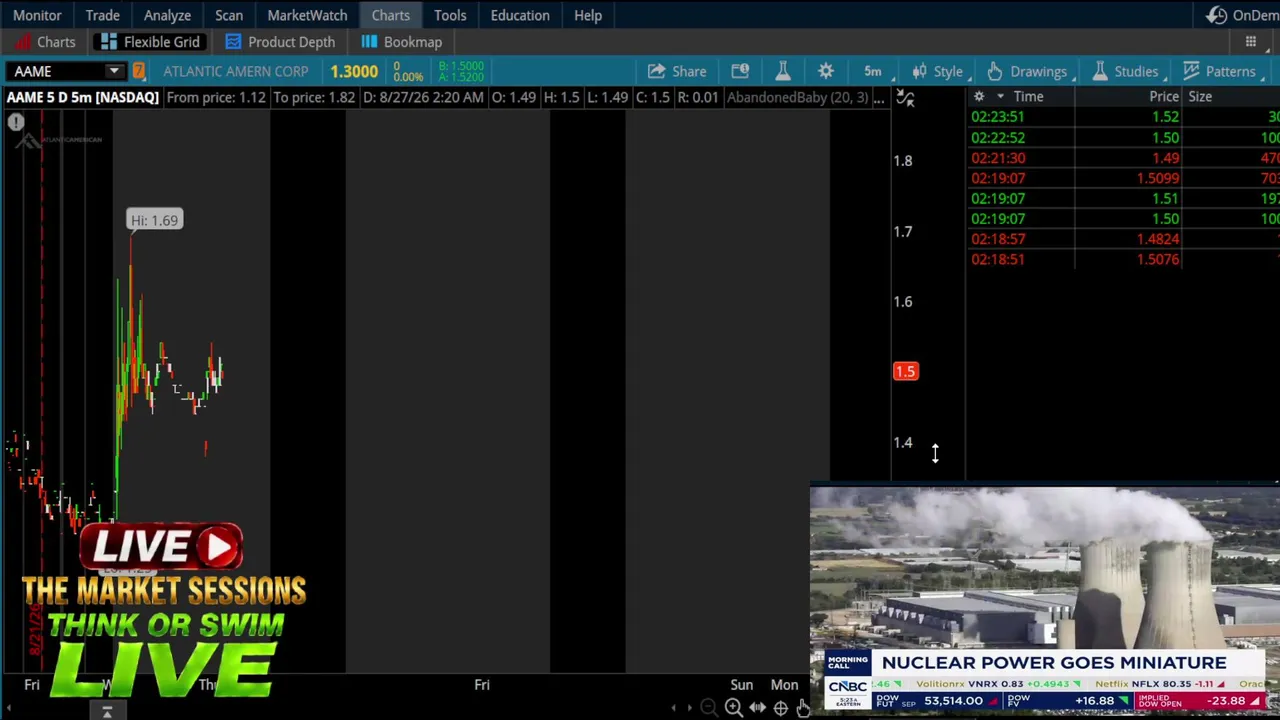Image resolution: width=1280 pixels, height=720 pixels.
Task: Expand the AAME symbol dropdown arrow
Action: pyautogui.click(x=114, y=71)
